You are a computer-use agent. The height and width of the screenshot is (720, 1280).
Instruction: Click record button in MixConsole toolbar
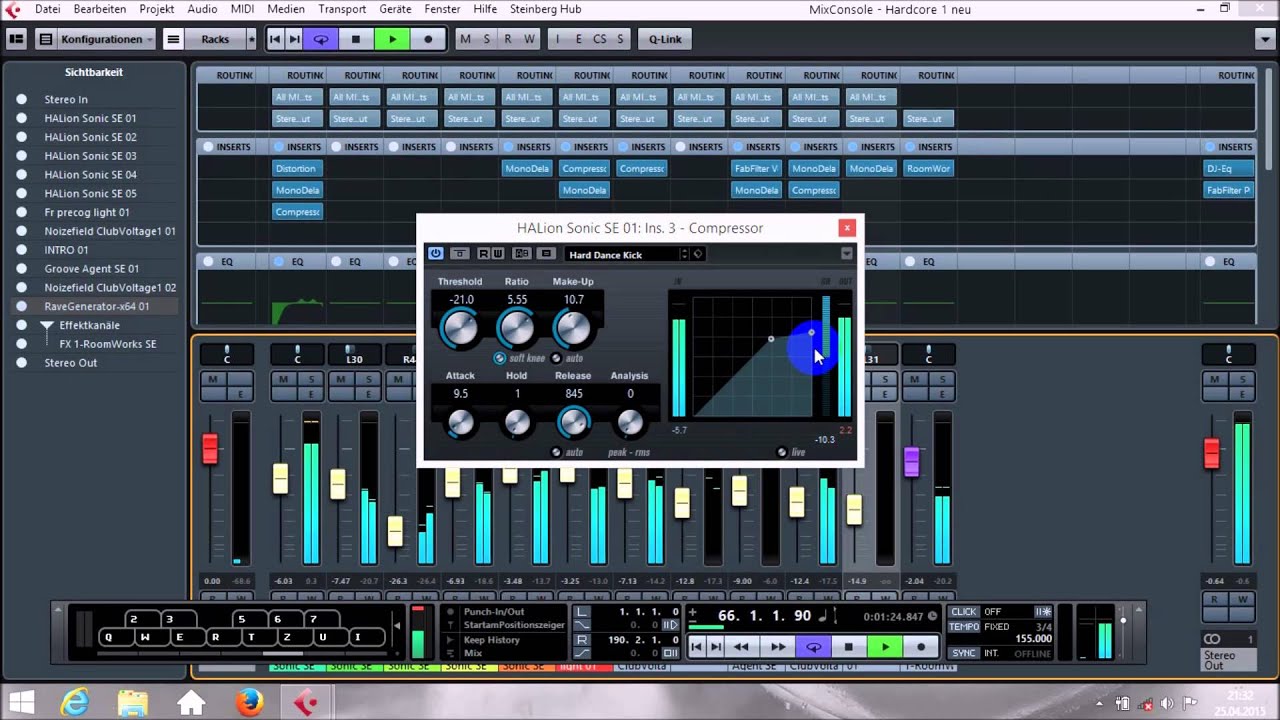click(428, 39)
